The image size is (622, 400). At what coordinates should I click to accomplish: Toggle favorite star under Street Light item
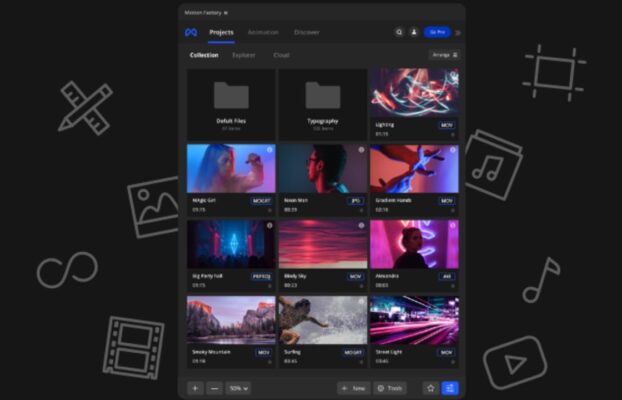(453, 362)
